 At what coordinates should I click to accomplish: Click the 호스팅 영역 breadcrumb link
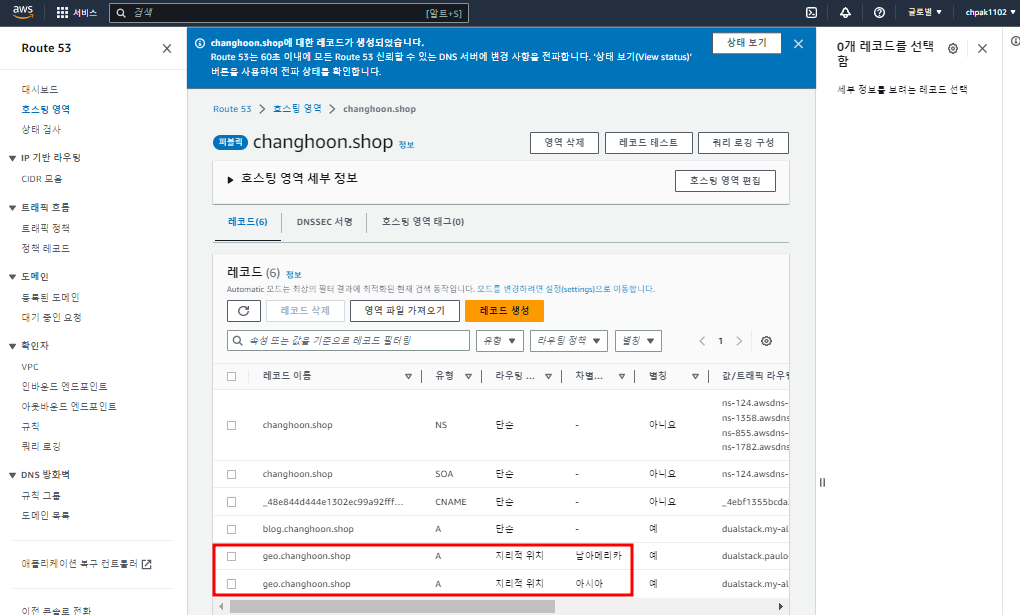pyautogui.click(x=297, y=109)
